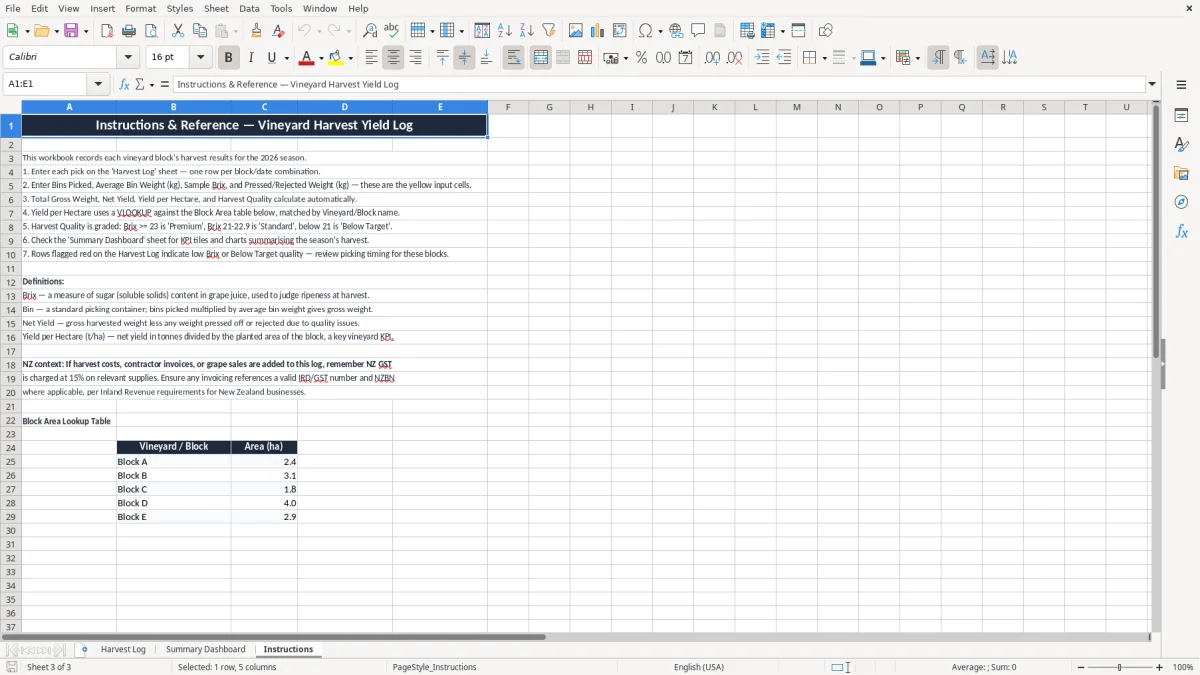Image resolution: width=1200 pixels, height=675 pixels.
Task: Click the Copy icon
Action: pyautogui.click(x=200, y=31)
